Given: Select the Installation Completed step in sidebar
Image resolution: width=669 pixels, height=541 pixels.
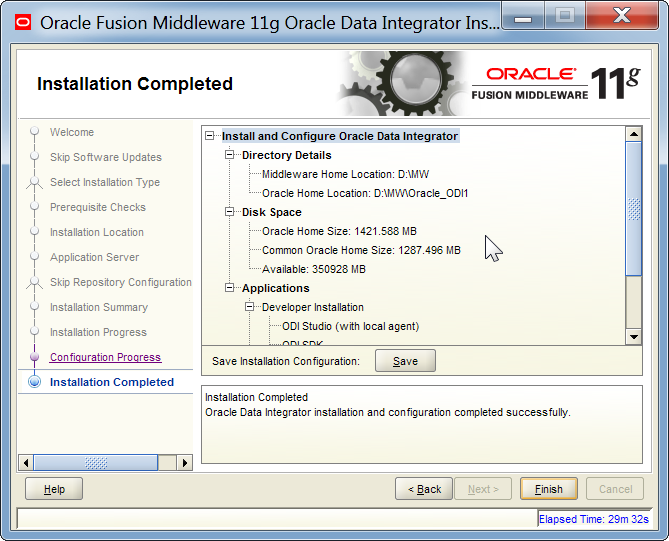Looking at the screenshot, I should pyautogui.click(x=112, y=382).
